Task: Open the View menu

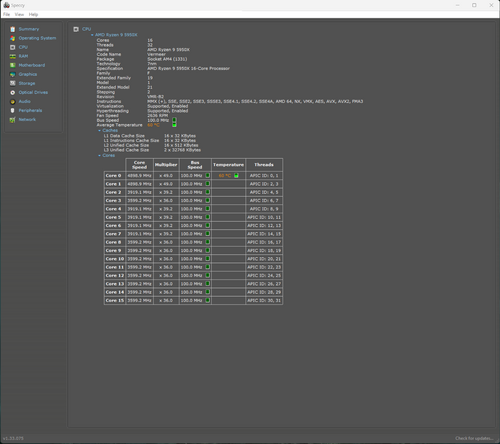Action: [x=19, y=15]
